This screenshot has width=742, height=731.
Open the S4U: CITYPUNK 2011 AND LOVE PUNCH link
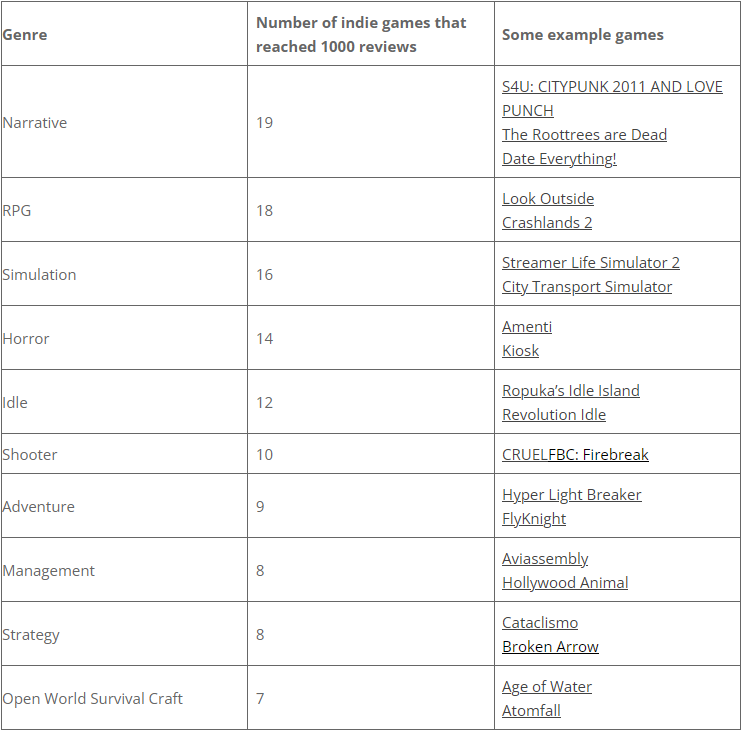click(x=612, y=87)
